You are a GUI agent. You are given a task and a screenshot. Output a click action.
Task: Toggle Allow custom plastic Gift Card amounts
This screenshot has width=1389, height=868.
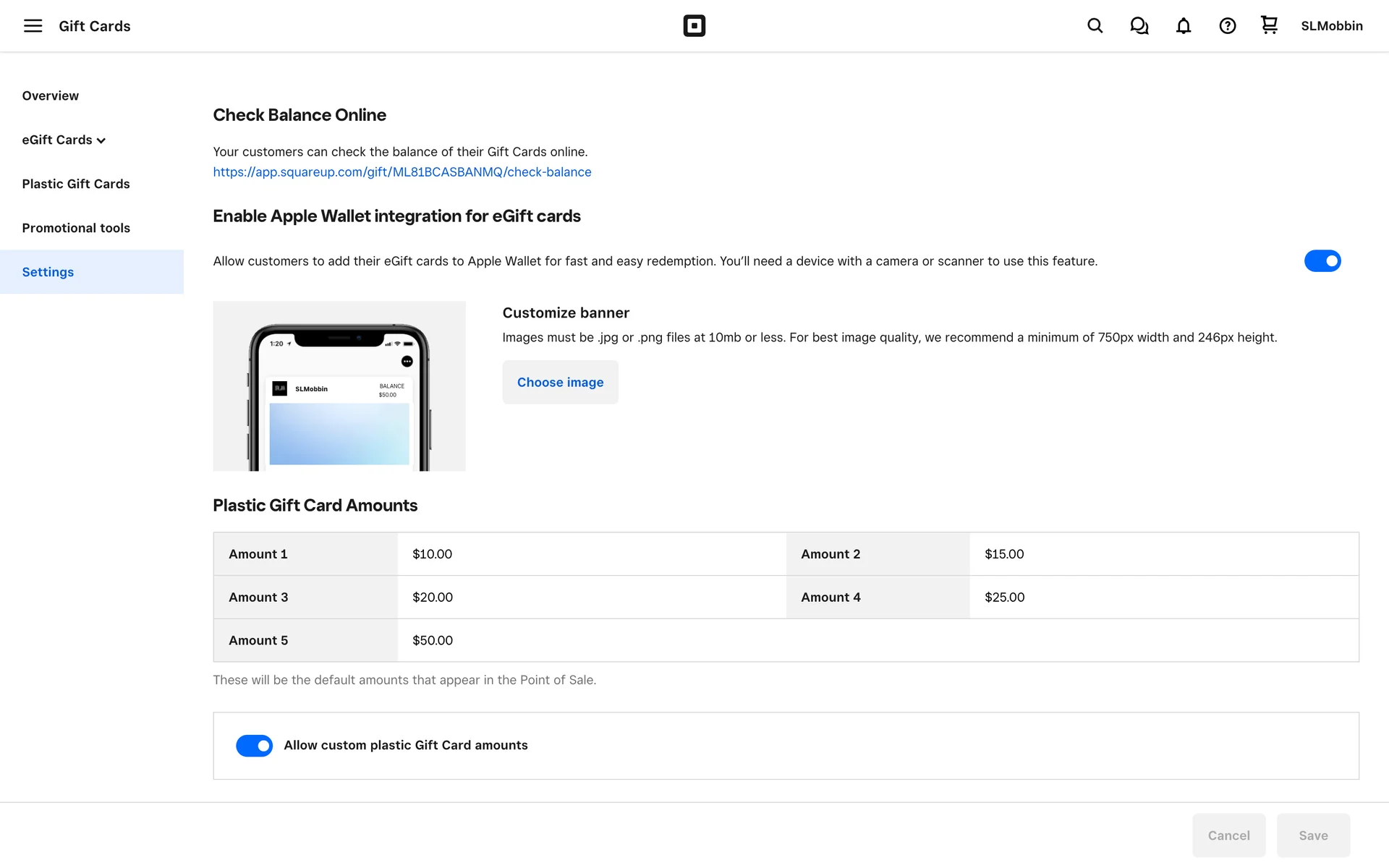click(254, 746)
